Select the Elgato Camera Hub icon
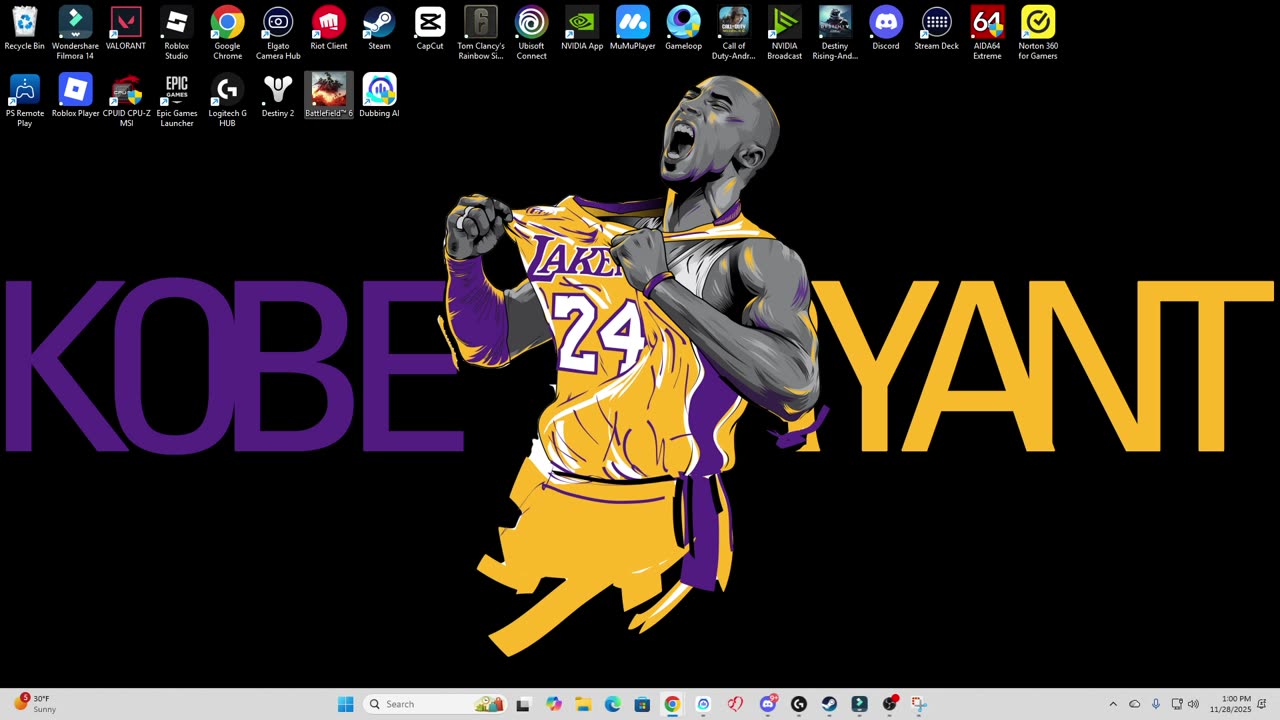 pyautogui.click(x=278, y=33)
